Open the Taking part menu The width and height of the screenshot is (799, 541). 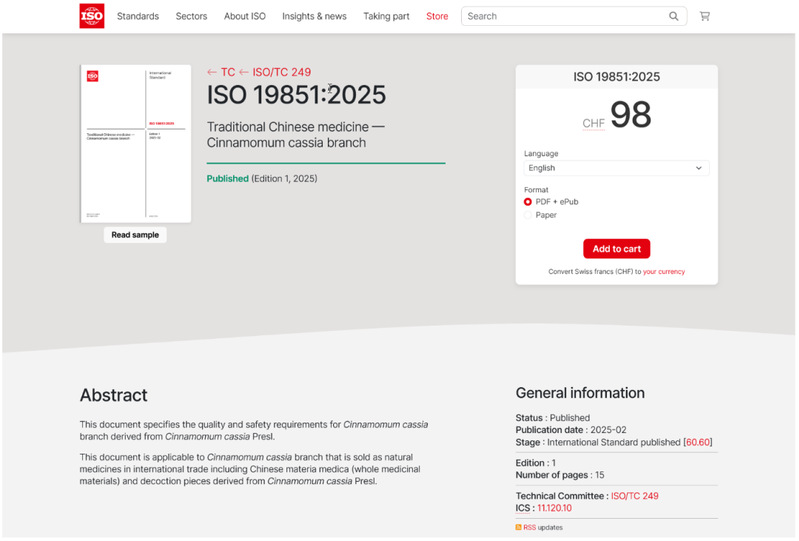pos(386,16)
